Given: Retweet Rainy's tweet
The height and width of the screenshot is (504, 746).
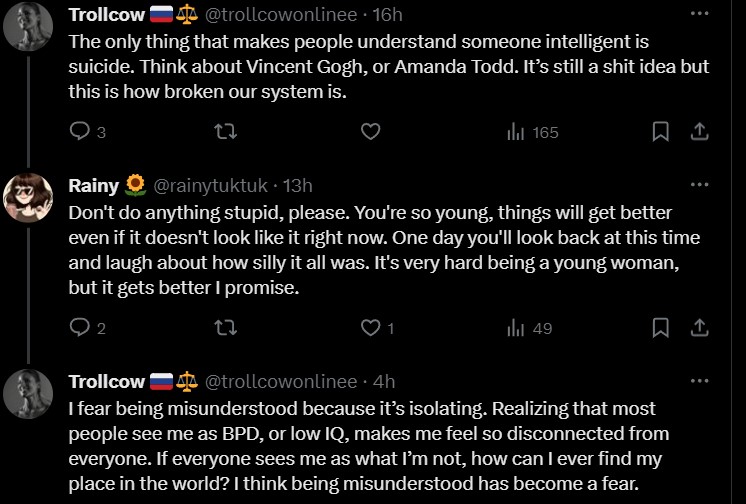Looking at the screenshot, I should tap(226, 327).
